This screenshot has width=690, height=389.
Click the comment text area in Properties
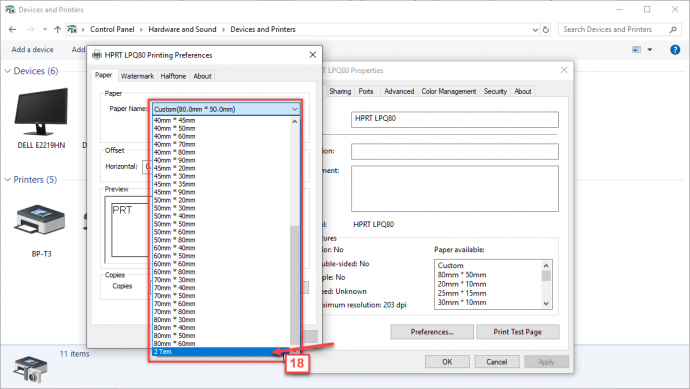tap(455, 188)
